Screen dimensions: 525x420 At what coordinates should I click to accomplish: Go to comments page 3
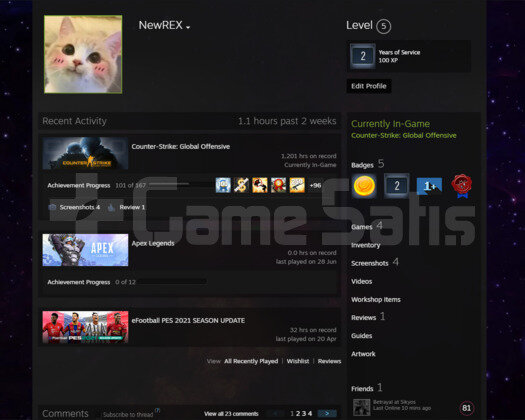click(304, 414)
